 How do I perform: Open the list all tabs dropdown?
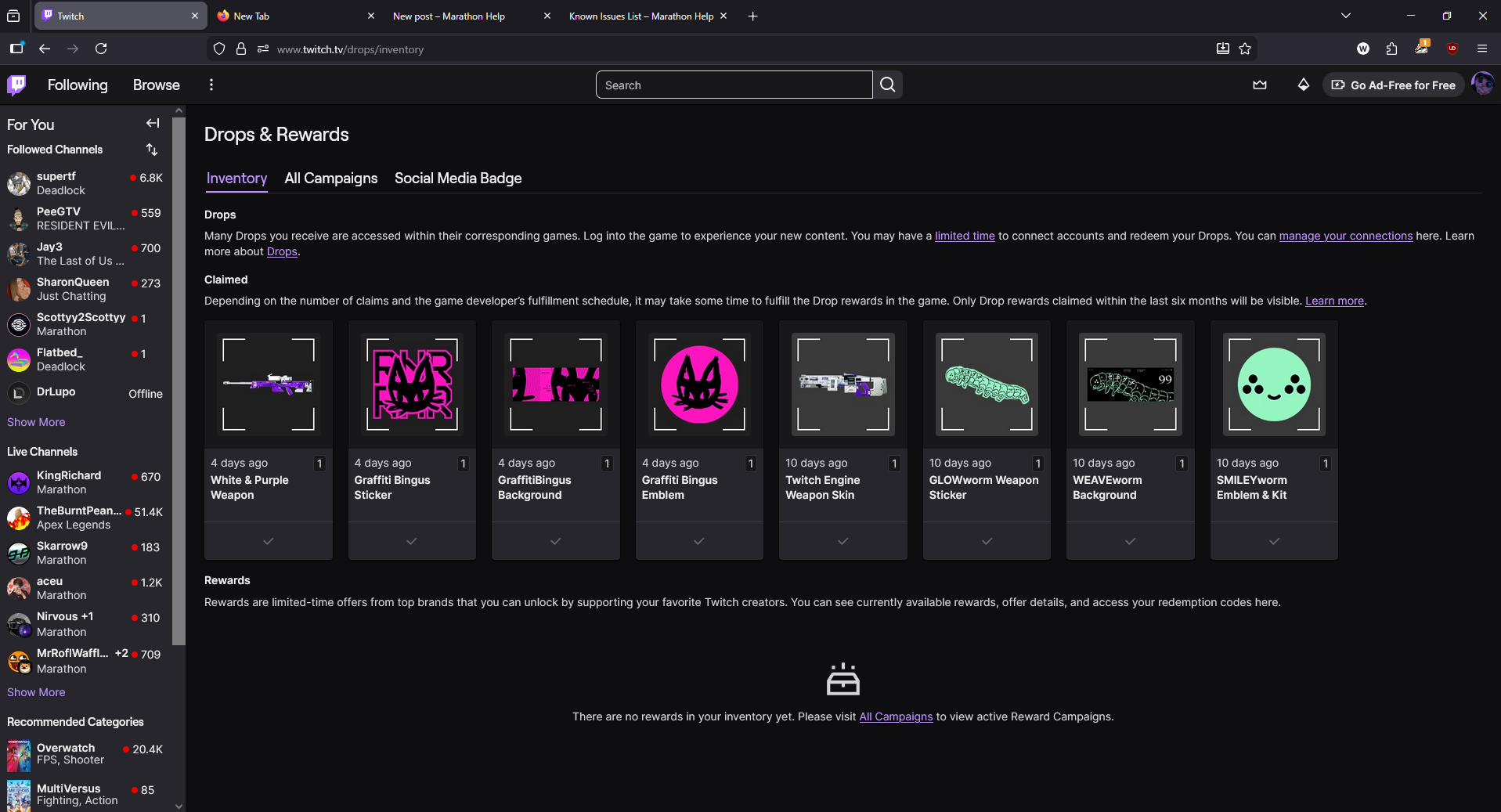pyautogui.click(x=1345, y=16)
